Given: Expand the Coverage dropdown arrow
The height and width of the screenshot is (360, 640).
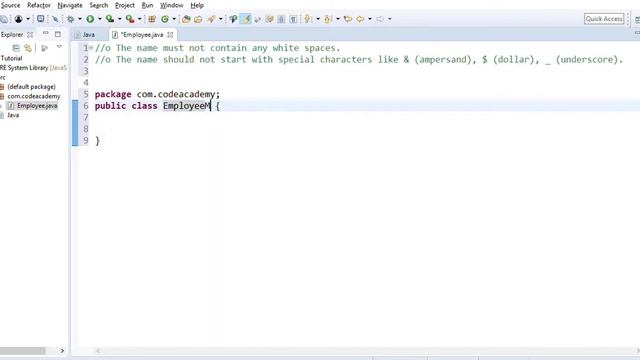Looking at the screenshot, I should pos(120,19).
